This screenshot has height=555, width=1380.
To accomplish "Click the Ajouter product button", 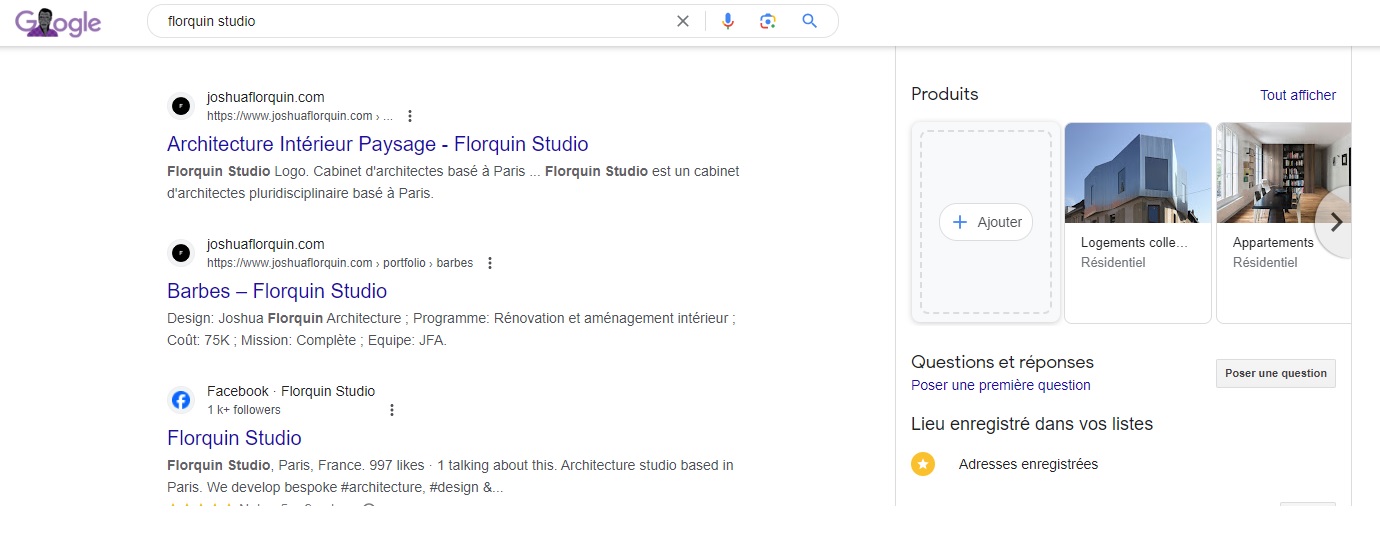I will 986,222.
